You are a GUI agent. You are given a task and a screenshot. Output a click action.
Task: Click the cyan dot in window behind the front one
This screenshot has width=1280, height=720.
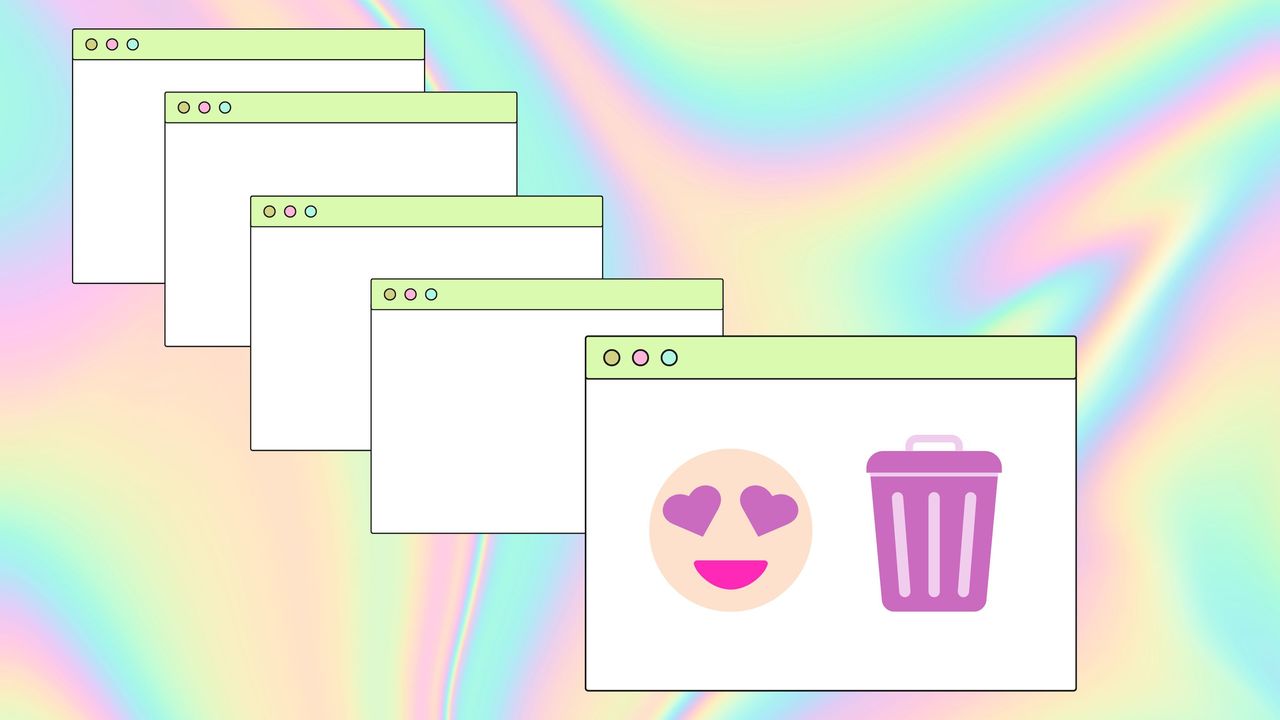431,295
